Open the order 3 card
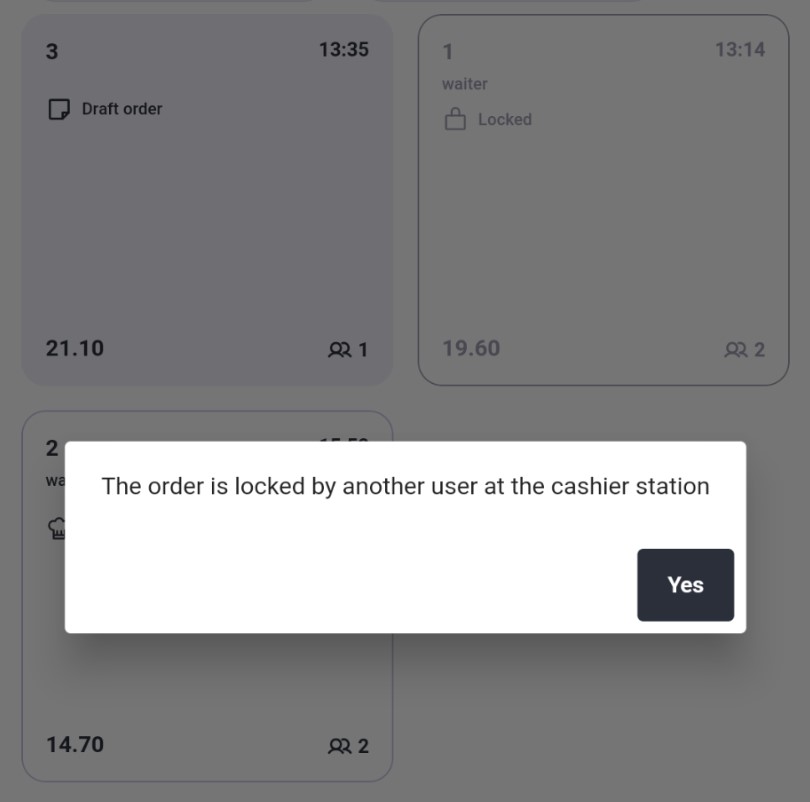The width and height of the screenshot is (810, 802). point(207,200)
